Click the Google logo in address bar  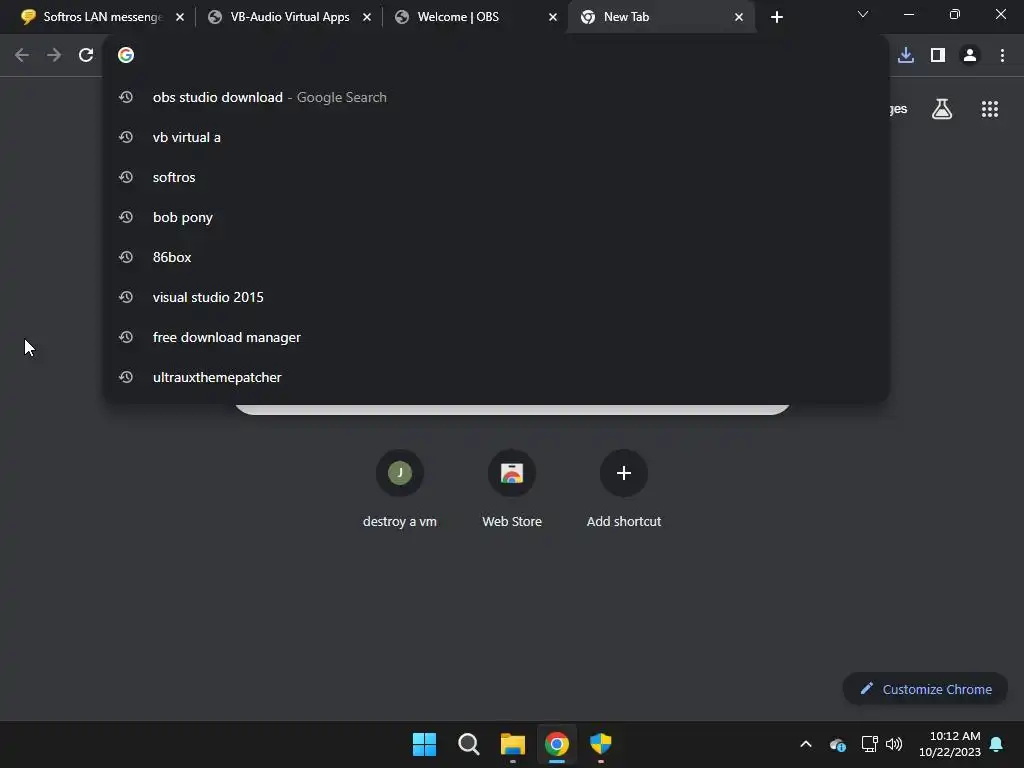coord(126,55)
